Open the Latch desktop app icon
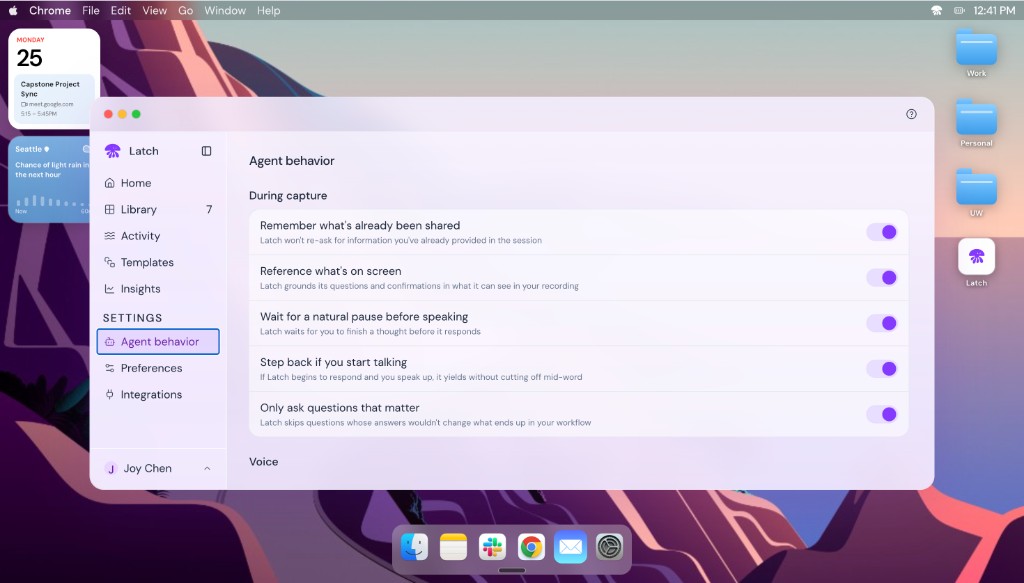This screenshot has height=583, width=1024. tap(976, 257)
